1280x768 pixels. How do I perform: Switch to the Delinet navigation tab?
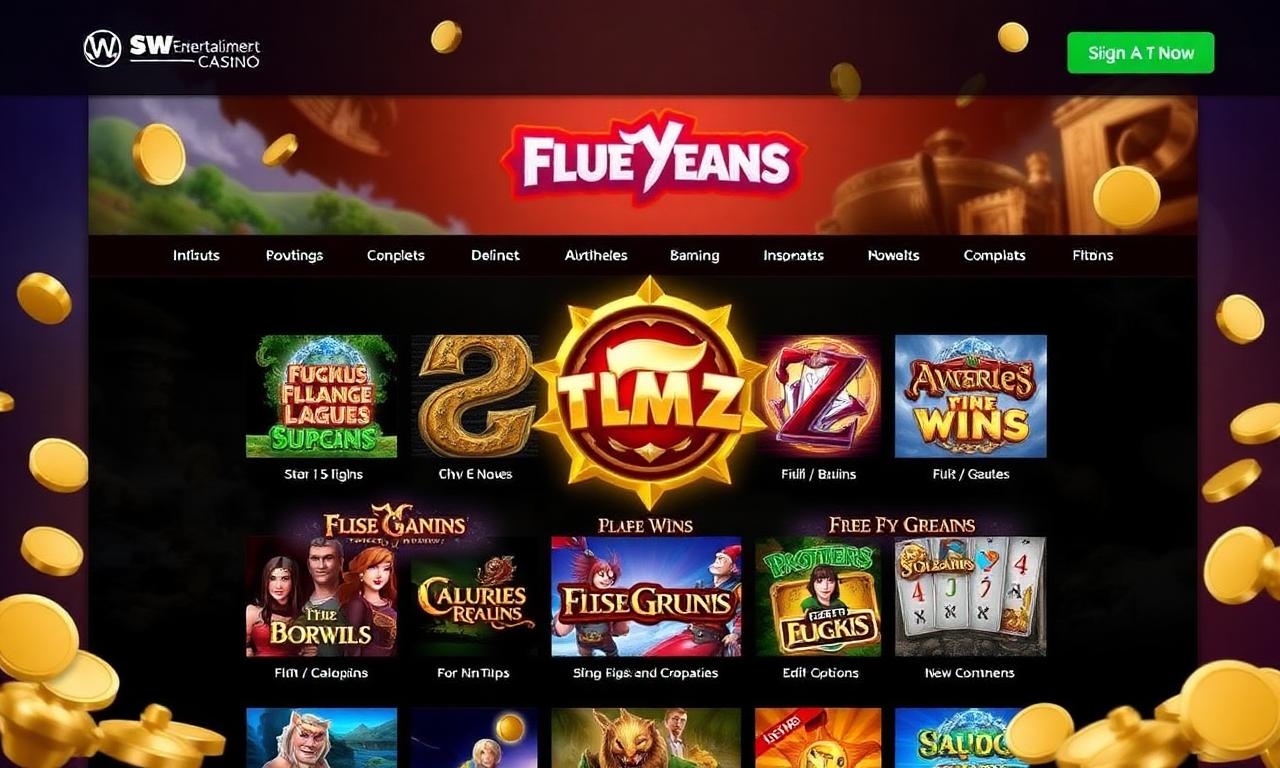pyautogui.click(x=495, y=255)
